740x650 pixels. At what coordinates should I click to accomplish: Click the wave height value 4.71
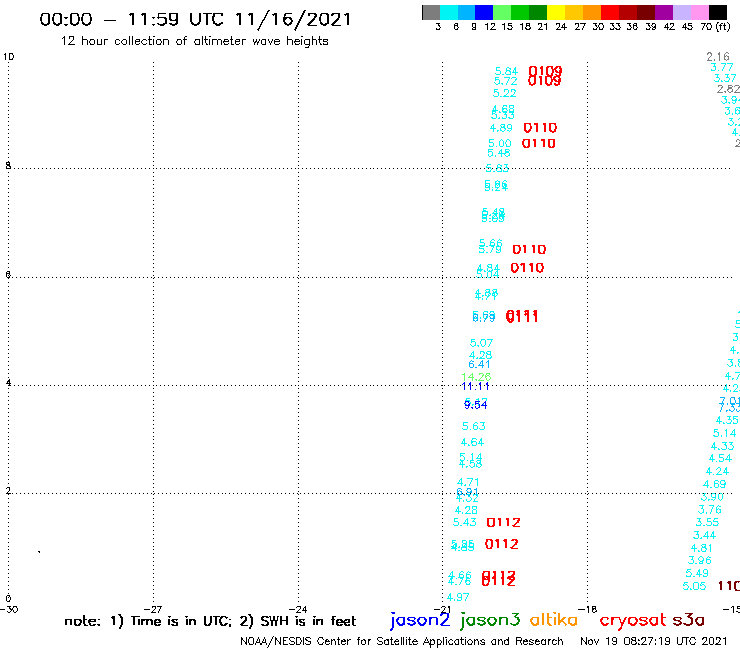(468, 482)
